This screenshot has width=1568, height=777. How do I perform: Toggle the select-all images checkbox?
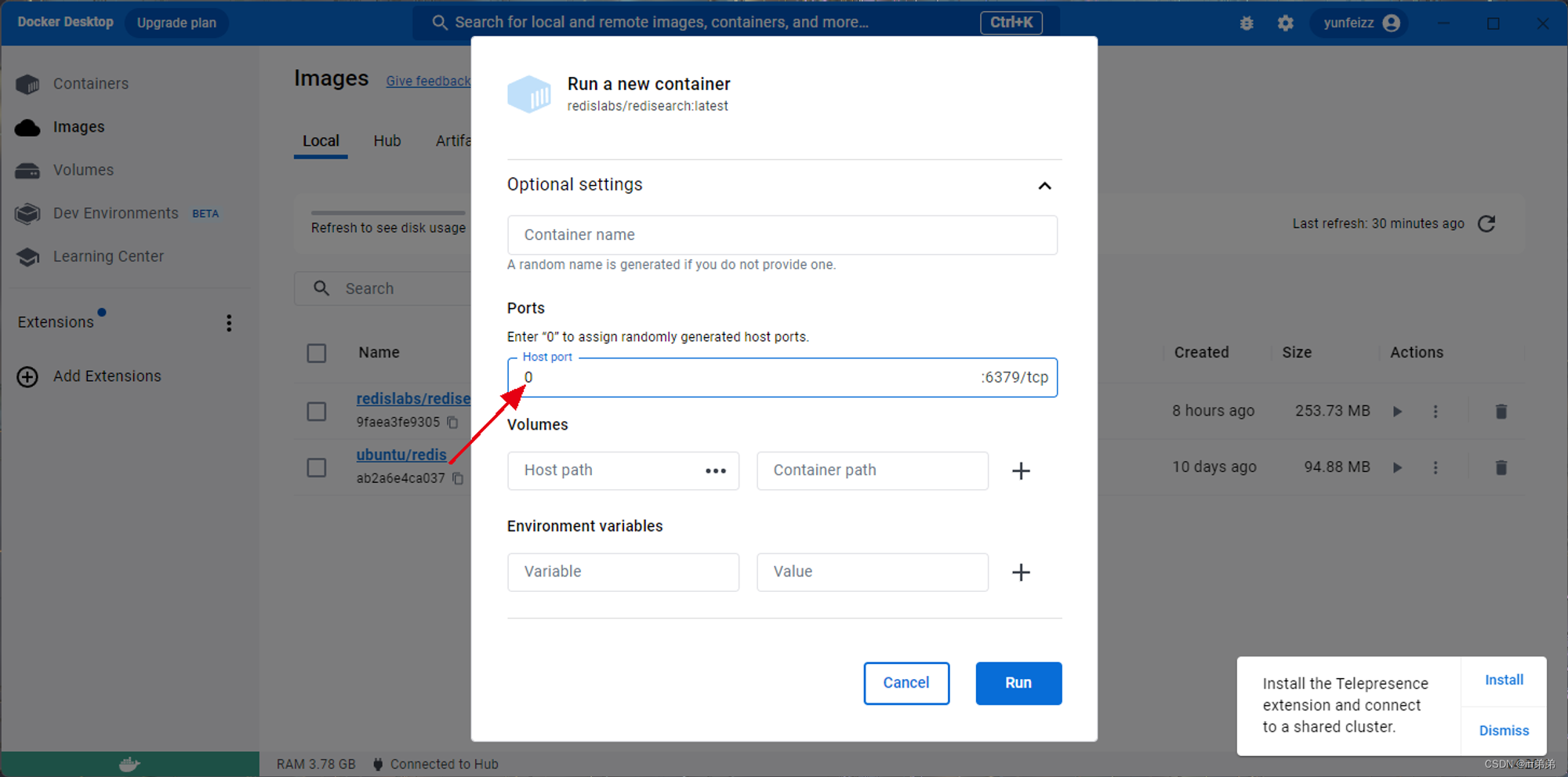tap(317, 354)
